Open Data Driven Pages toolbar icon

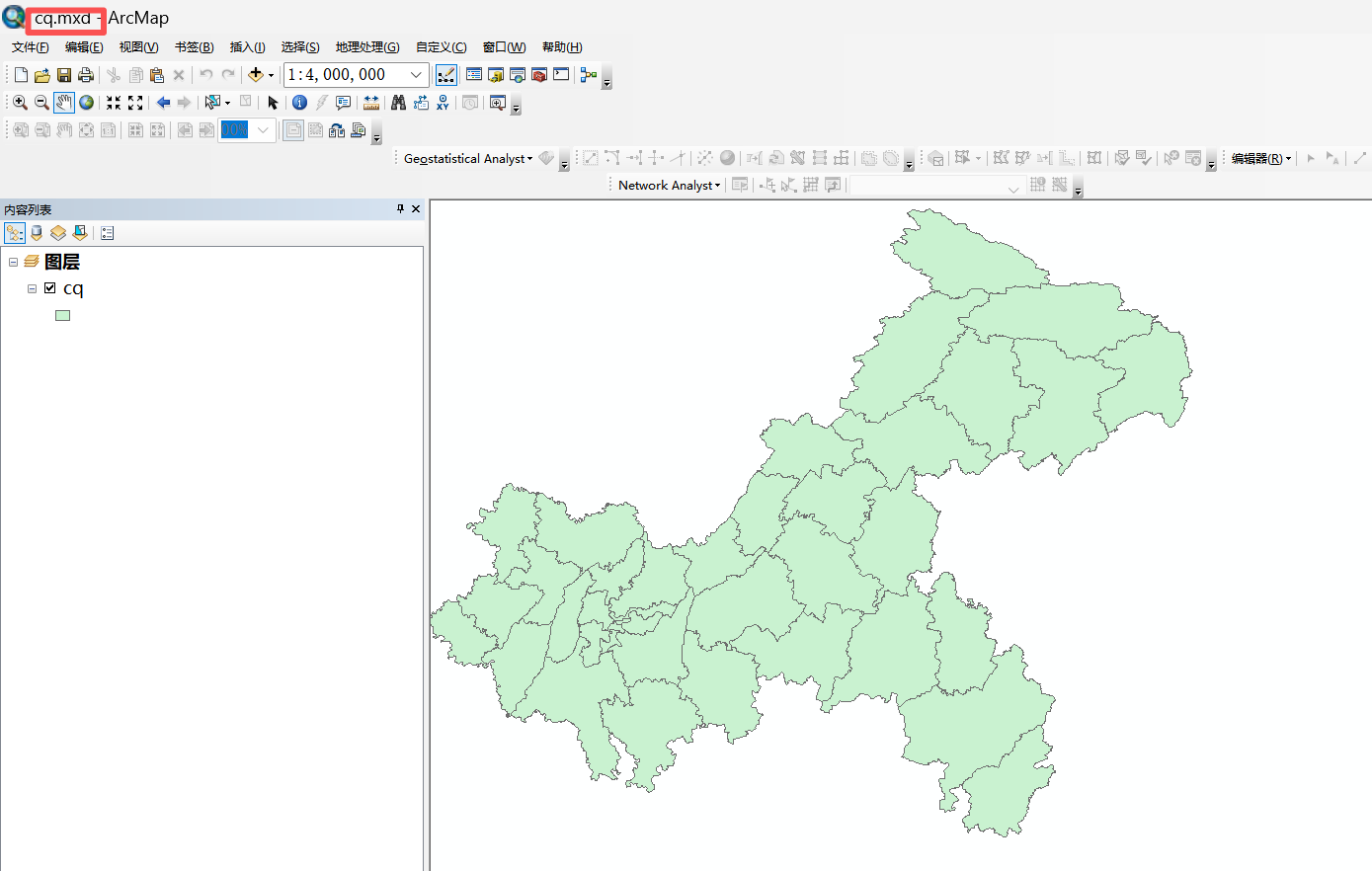[x=359, y=130]
